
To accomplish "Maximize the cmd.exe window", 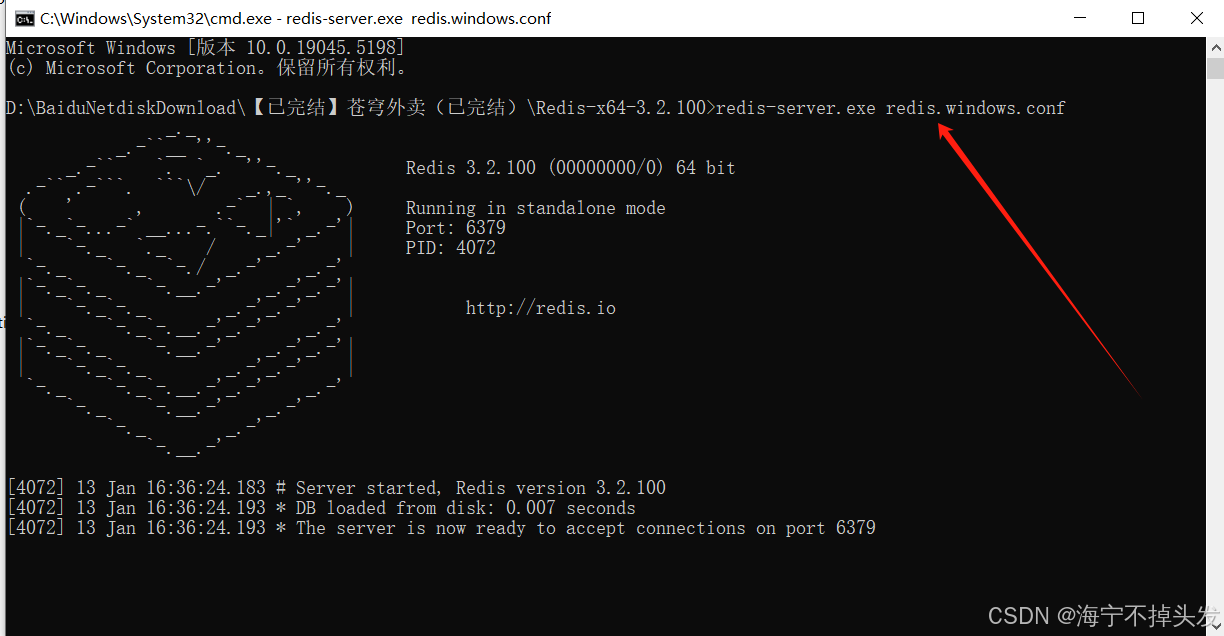I will pos(1138,18).
